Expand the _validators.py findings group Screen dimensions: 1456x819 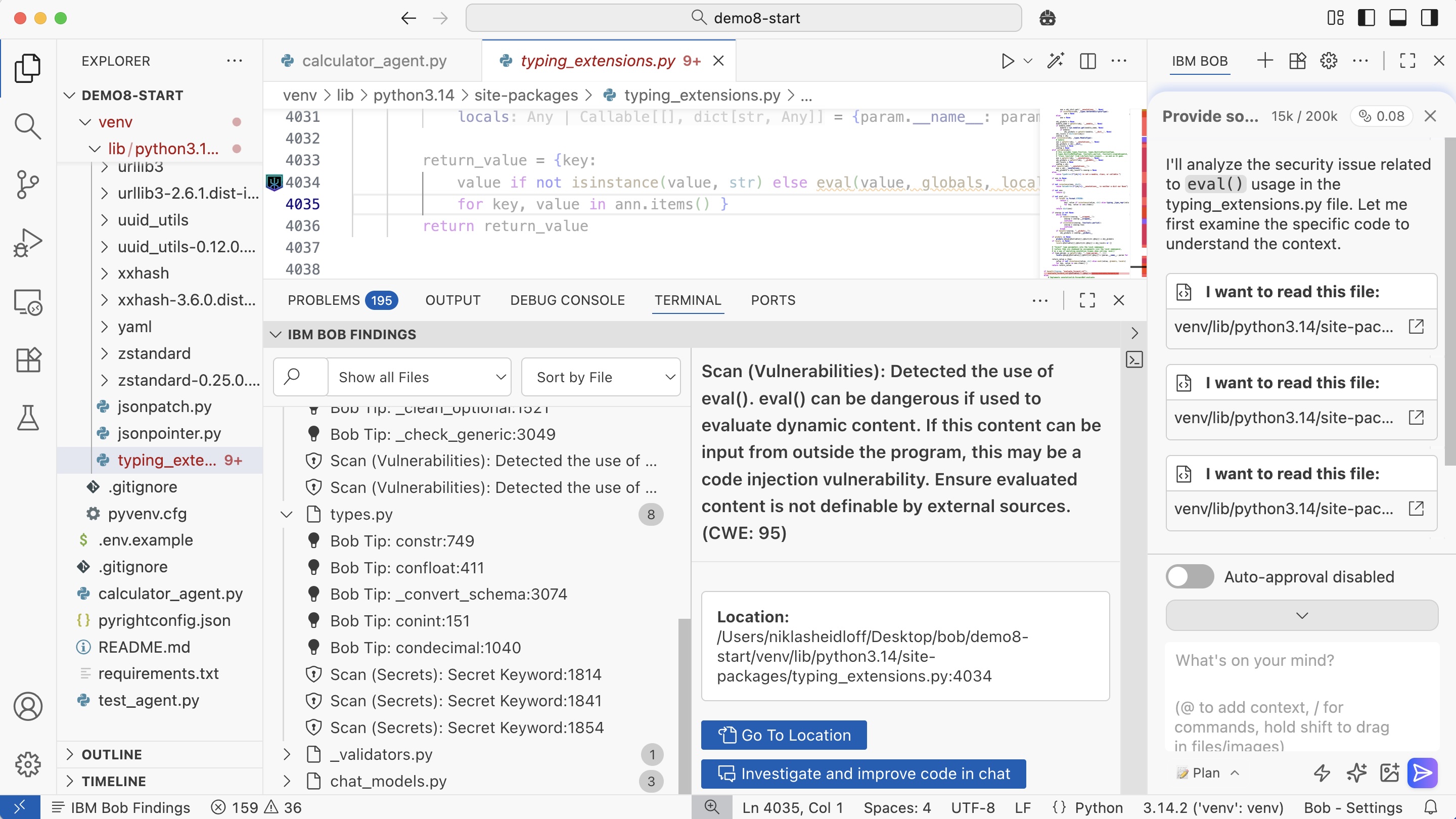coord(287,754)
